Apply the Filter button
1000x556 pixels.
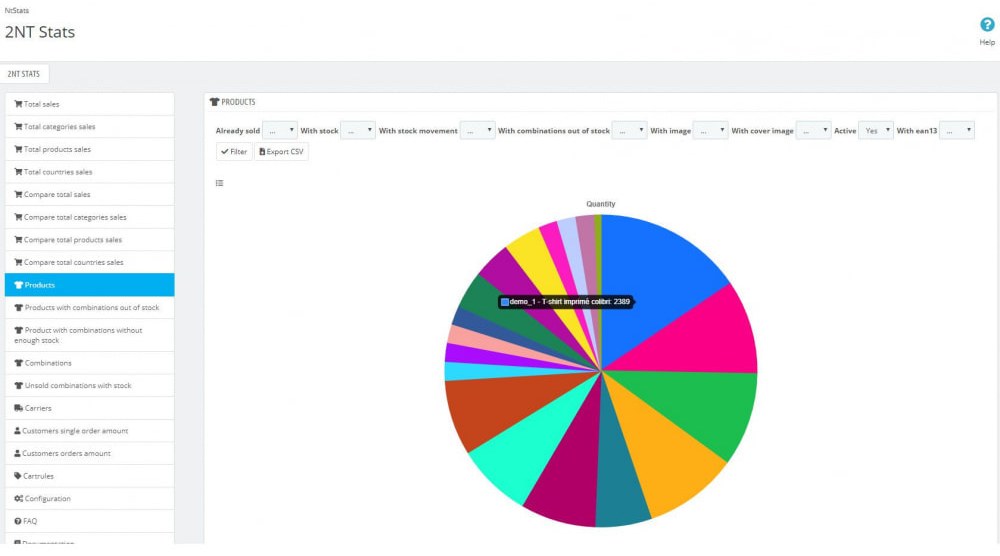[x=234, y=152]
